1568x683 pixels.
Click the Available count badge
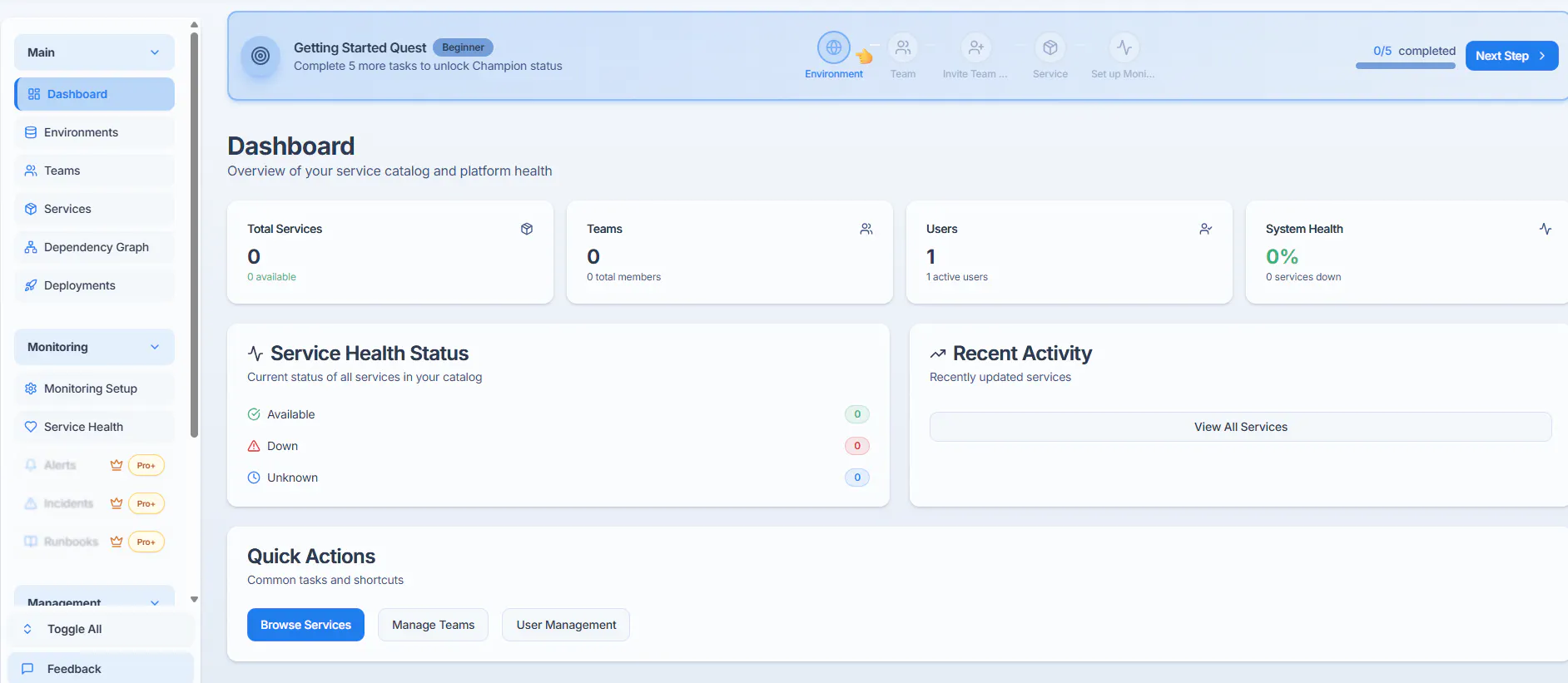[x=857, y=414]
